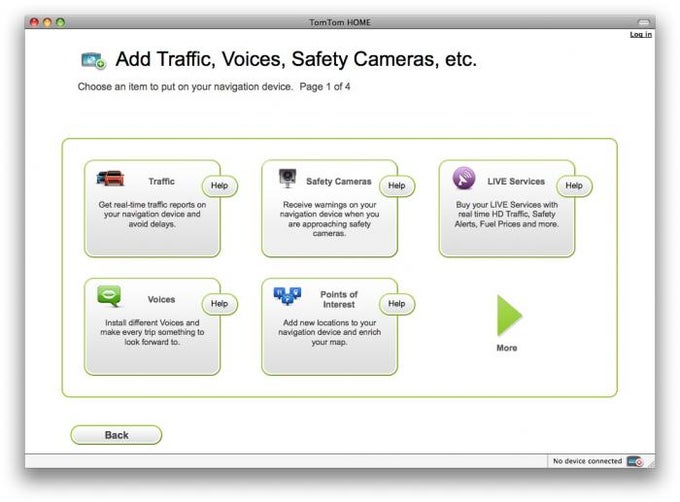This screenshot has width=680, height=502.
Task: Select the Points of Interest card title
Action: point(339,299)
